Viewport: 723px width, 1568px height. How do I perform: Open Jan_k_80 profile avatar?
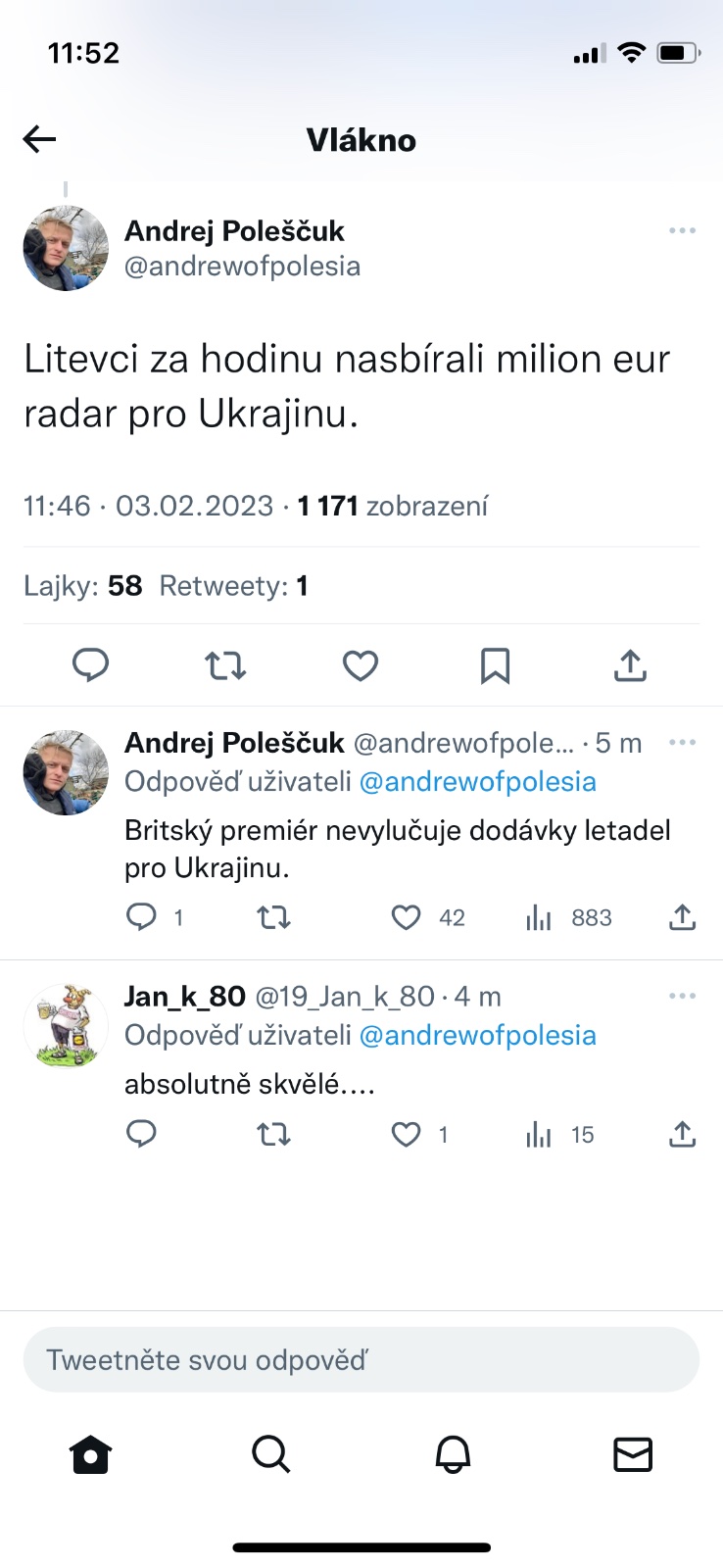pyautogui.click(x=66, y=1025)
